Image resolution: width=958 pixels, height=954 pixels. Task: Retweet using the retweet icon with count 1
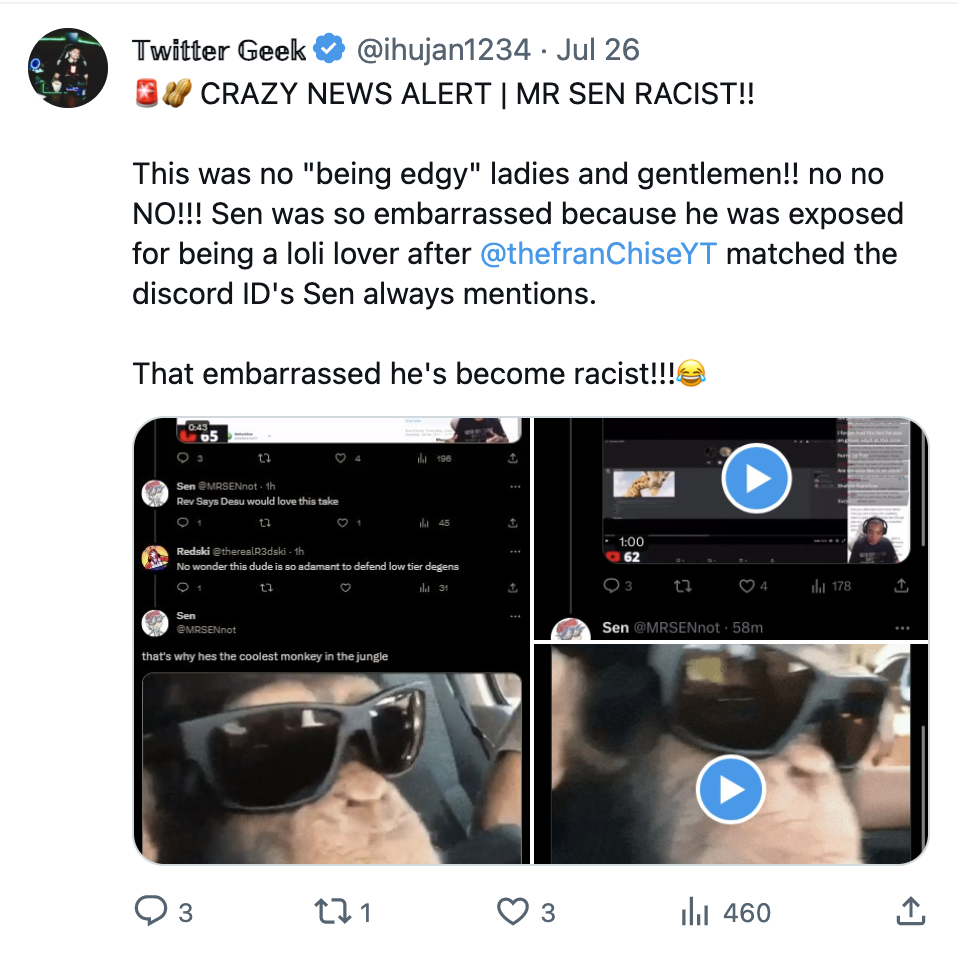[x=328, y=911]
